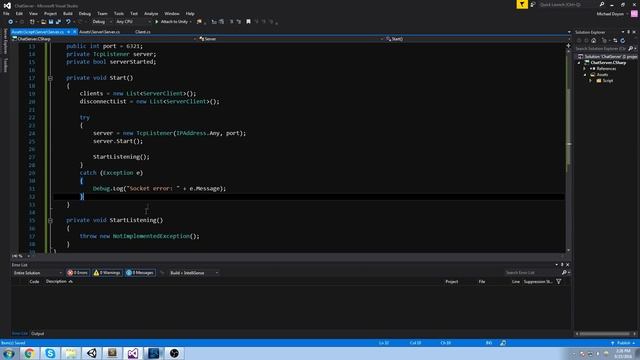This screenshot has height=360, width=640.
Task: Open Skype from the taskbar
Action: tap(50, 353)
